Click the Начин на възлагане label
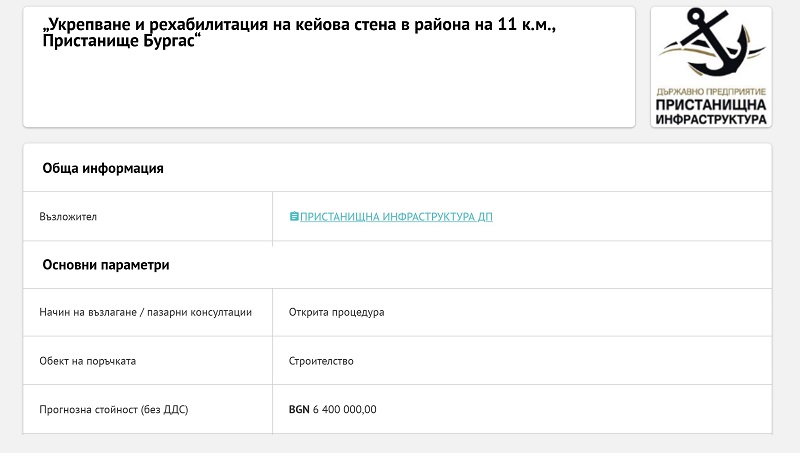The height and width of the screenshot is (453, 800). pos(145,312)
